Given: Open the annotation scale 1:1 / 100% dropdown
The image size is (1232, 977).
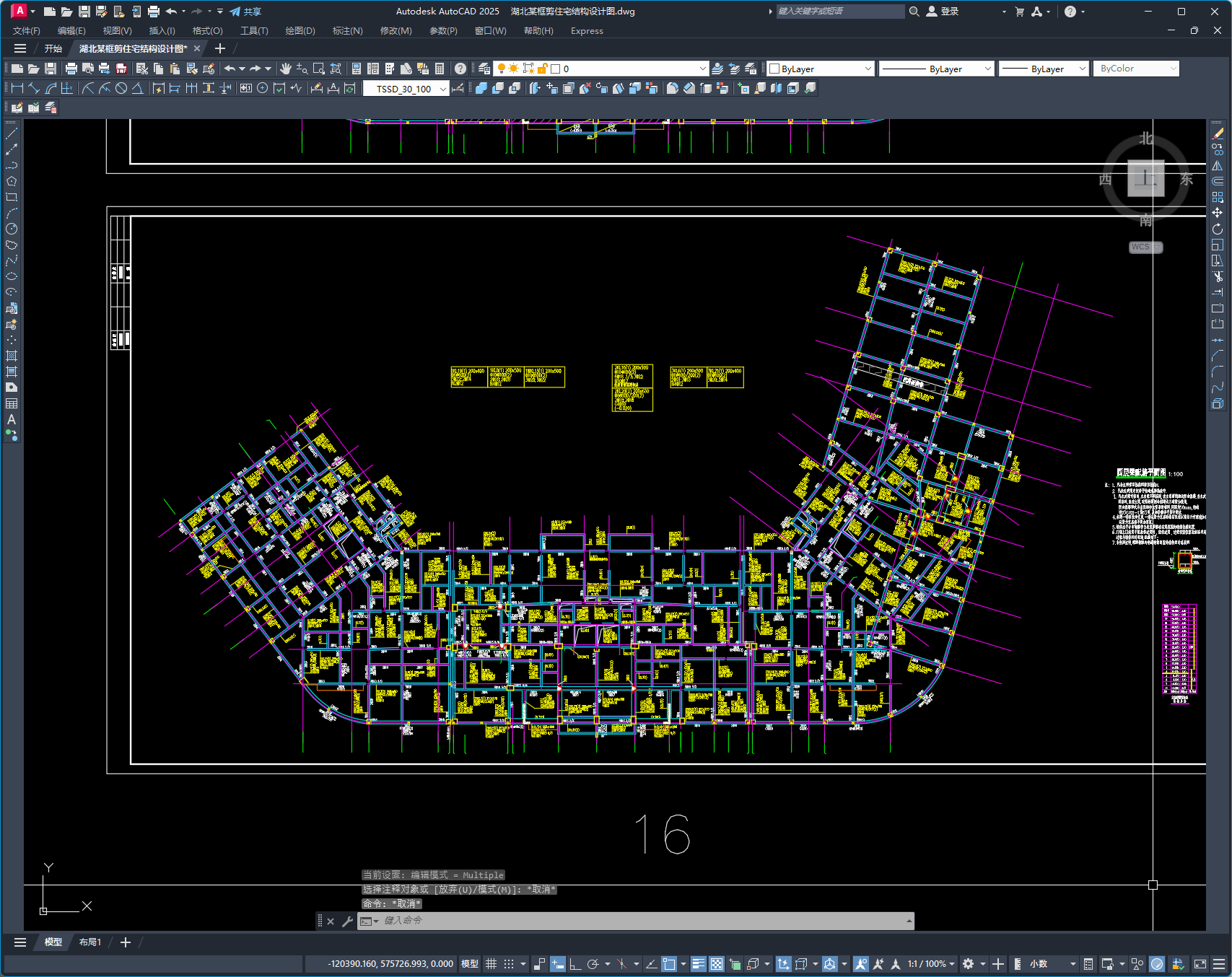Looking at the screenshot, I should point(931,964).
